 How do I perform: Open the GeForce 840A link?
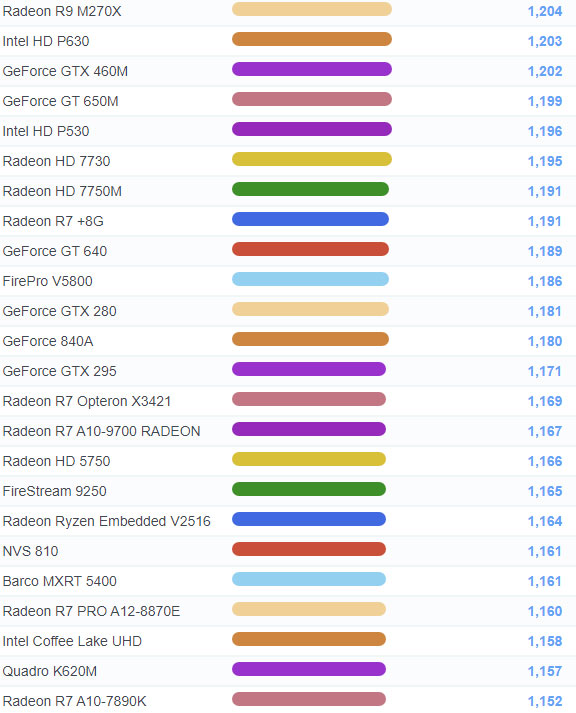click(48, 341)
